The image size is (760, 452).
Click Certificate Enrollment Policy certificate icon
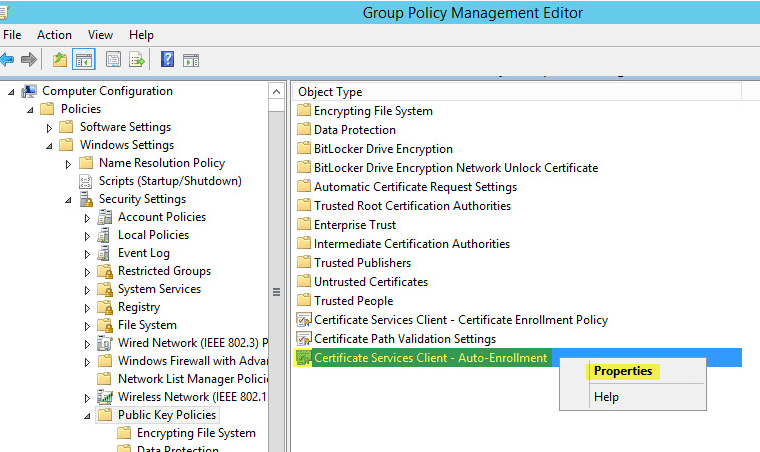(x=304, y=320)
